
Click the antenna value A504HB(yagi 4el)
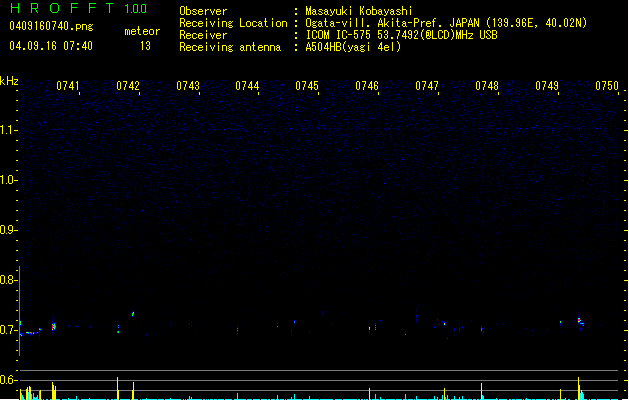[x=353, y=47]
